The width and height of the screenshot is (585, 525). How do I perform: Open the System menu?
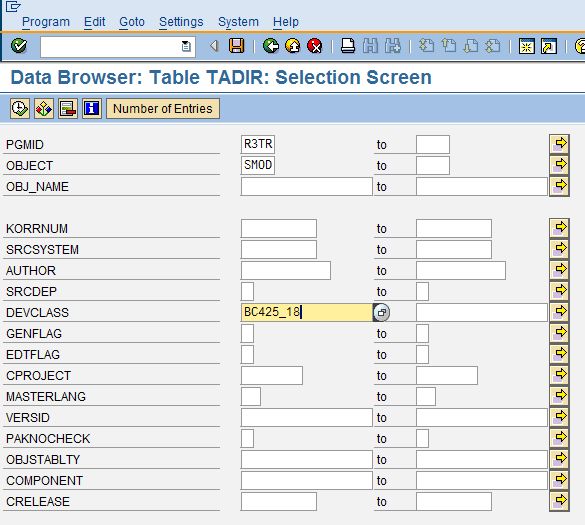coord(238,22)
